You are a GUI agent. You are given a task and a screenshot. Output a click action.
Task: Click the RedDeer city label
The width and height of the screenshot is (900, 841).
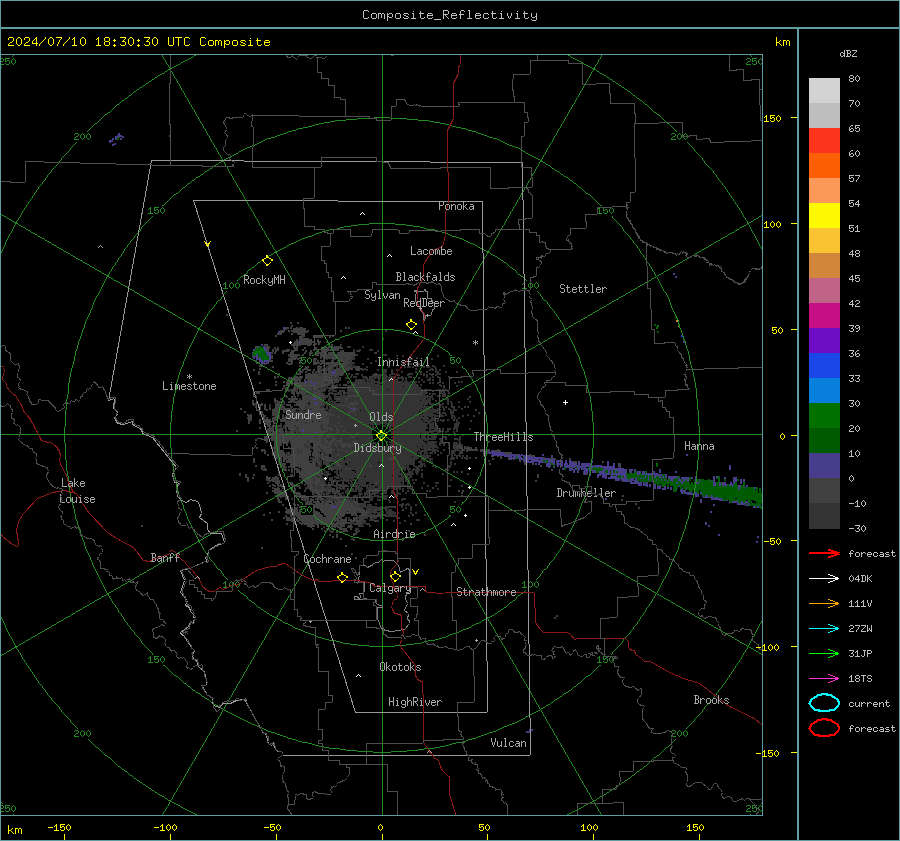(424, 303)
